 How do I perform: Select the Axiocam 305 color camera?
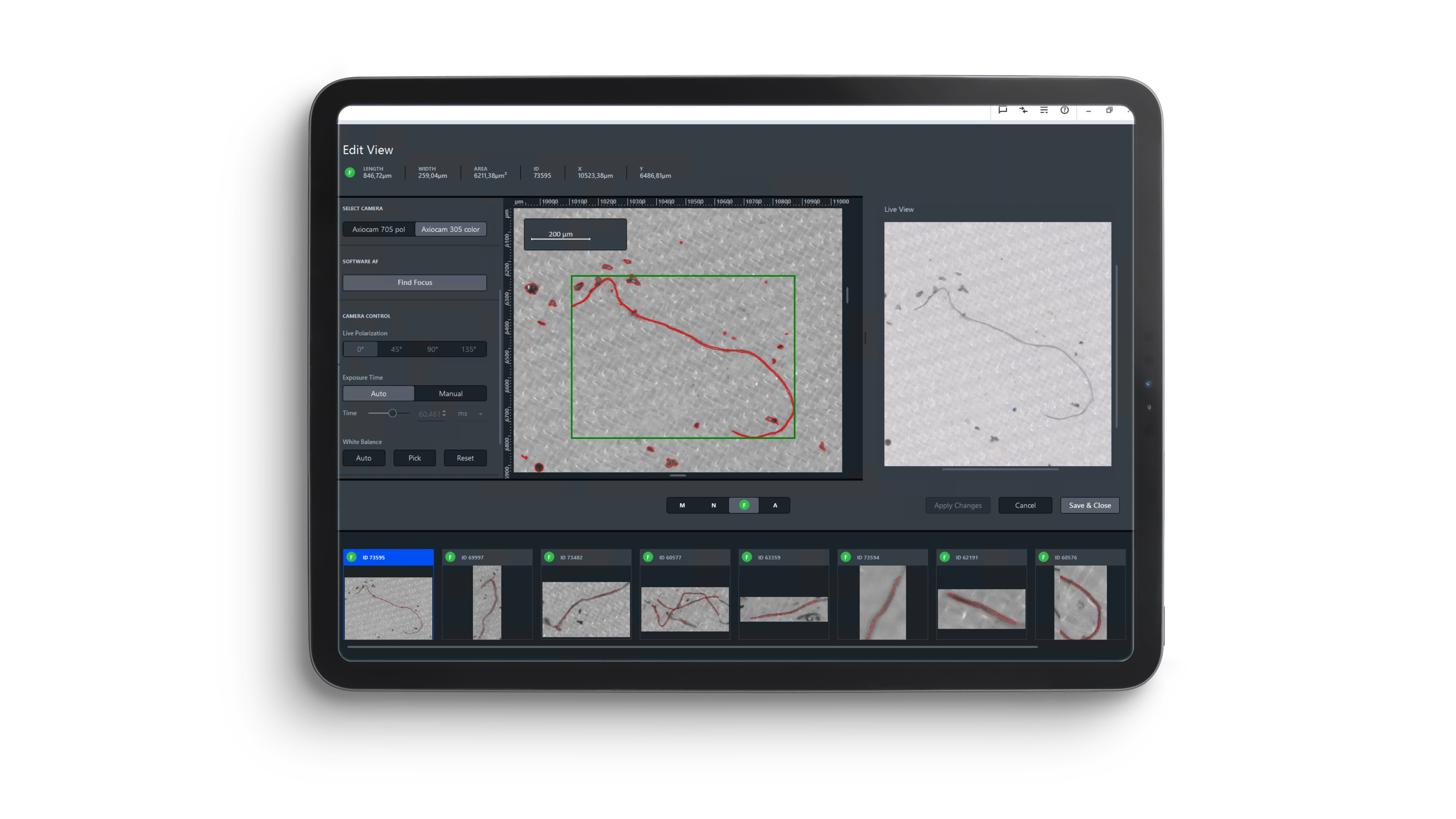click(450, 230)
